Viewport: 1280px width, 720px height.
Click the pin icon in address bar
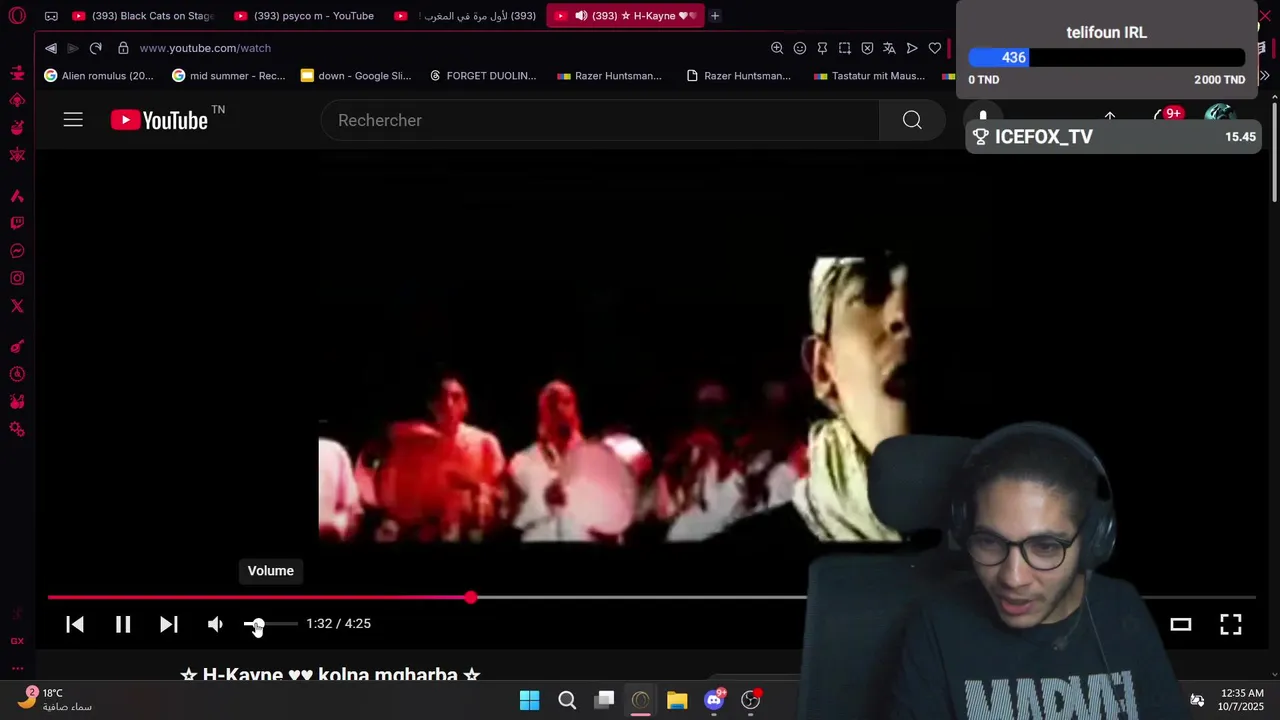822,48
